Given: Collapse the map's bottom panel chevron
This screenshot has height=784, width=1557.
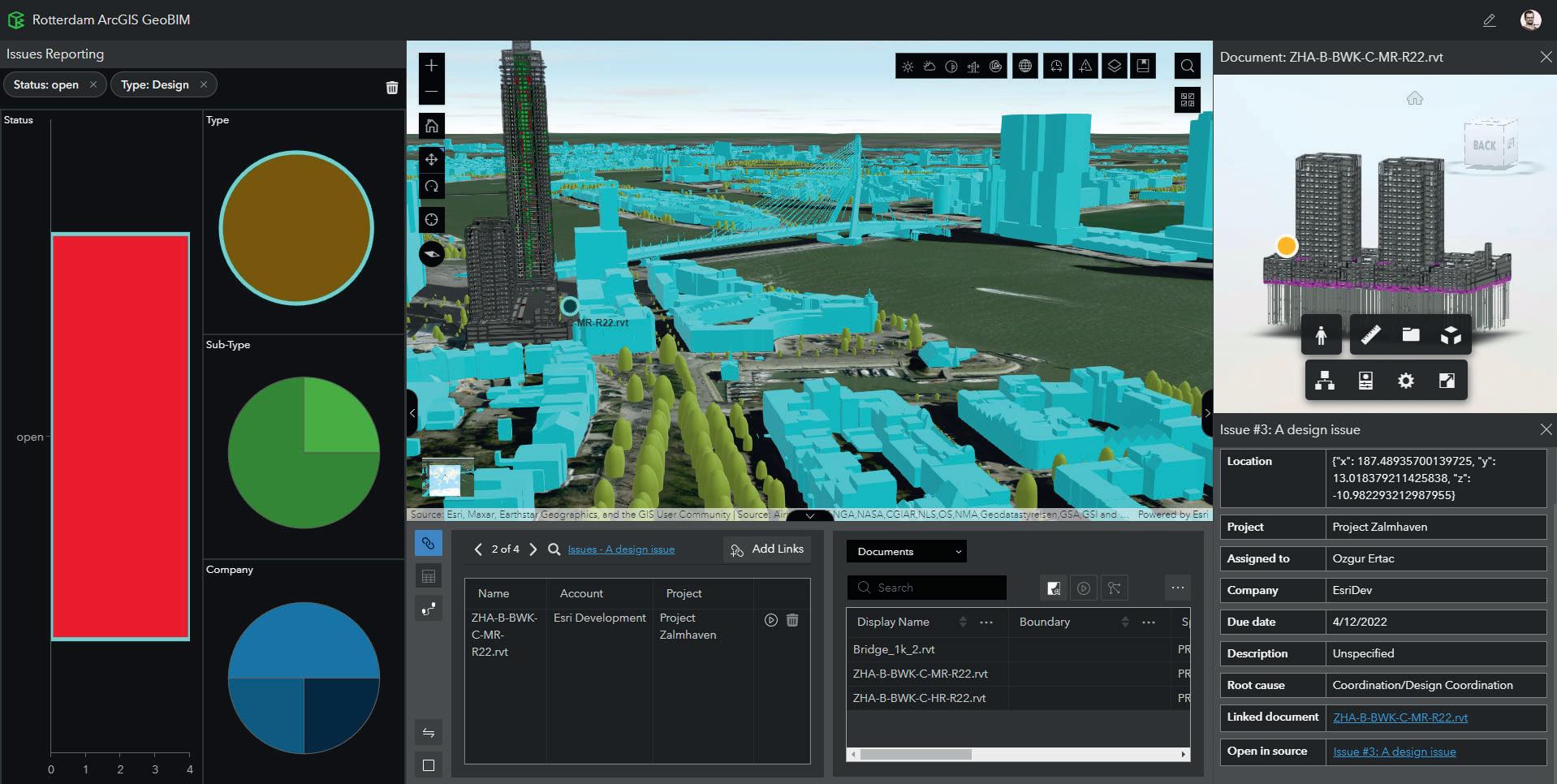Looking at the screenshot, I should tap(809, 515).
